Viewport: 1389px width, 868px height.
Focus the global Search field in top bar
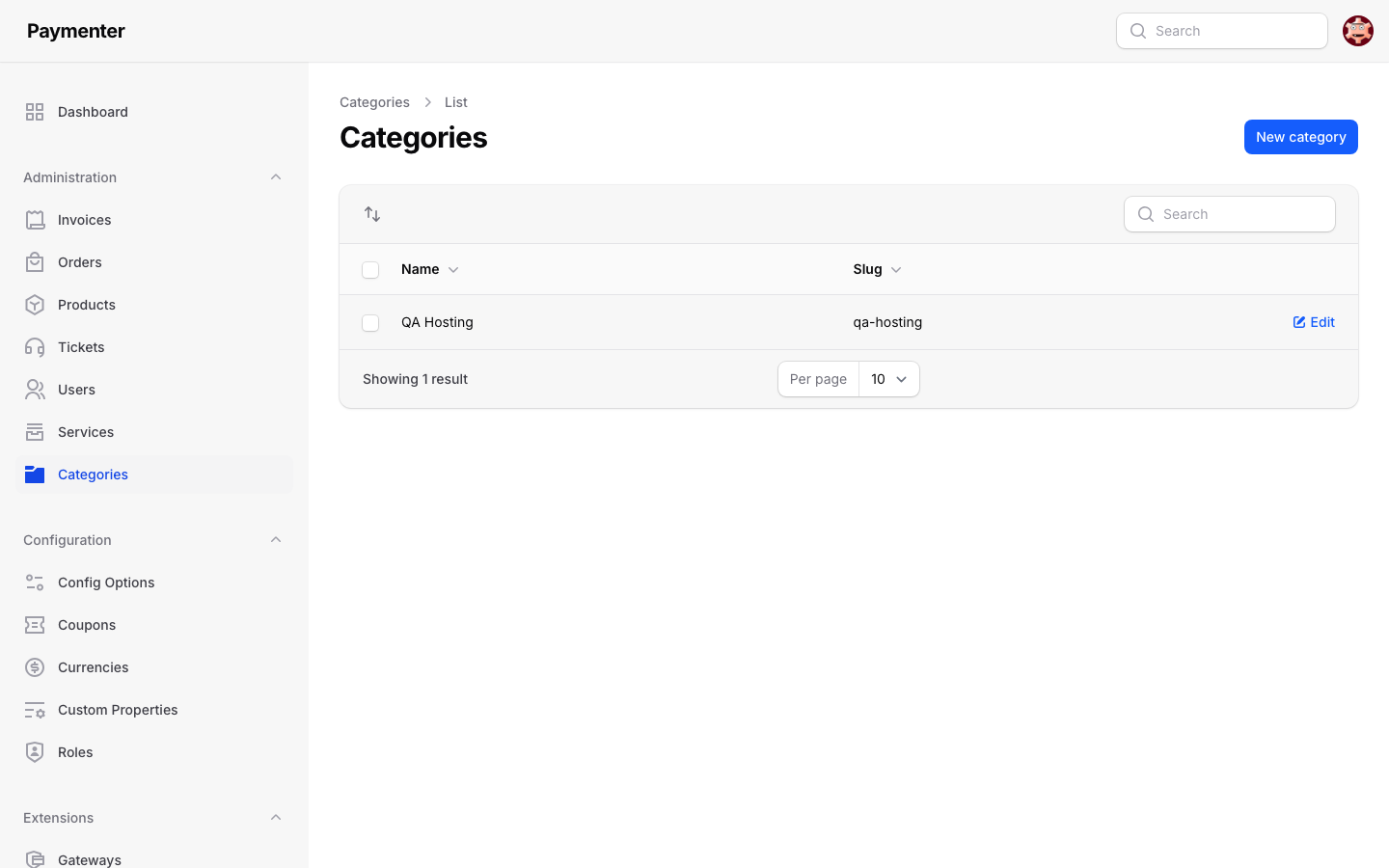pos(1222,31)
